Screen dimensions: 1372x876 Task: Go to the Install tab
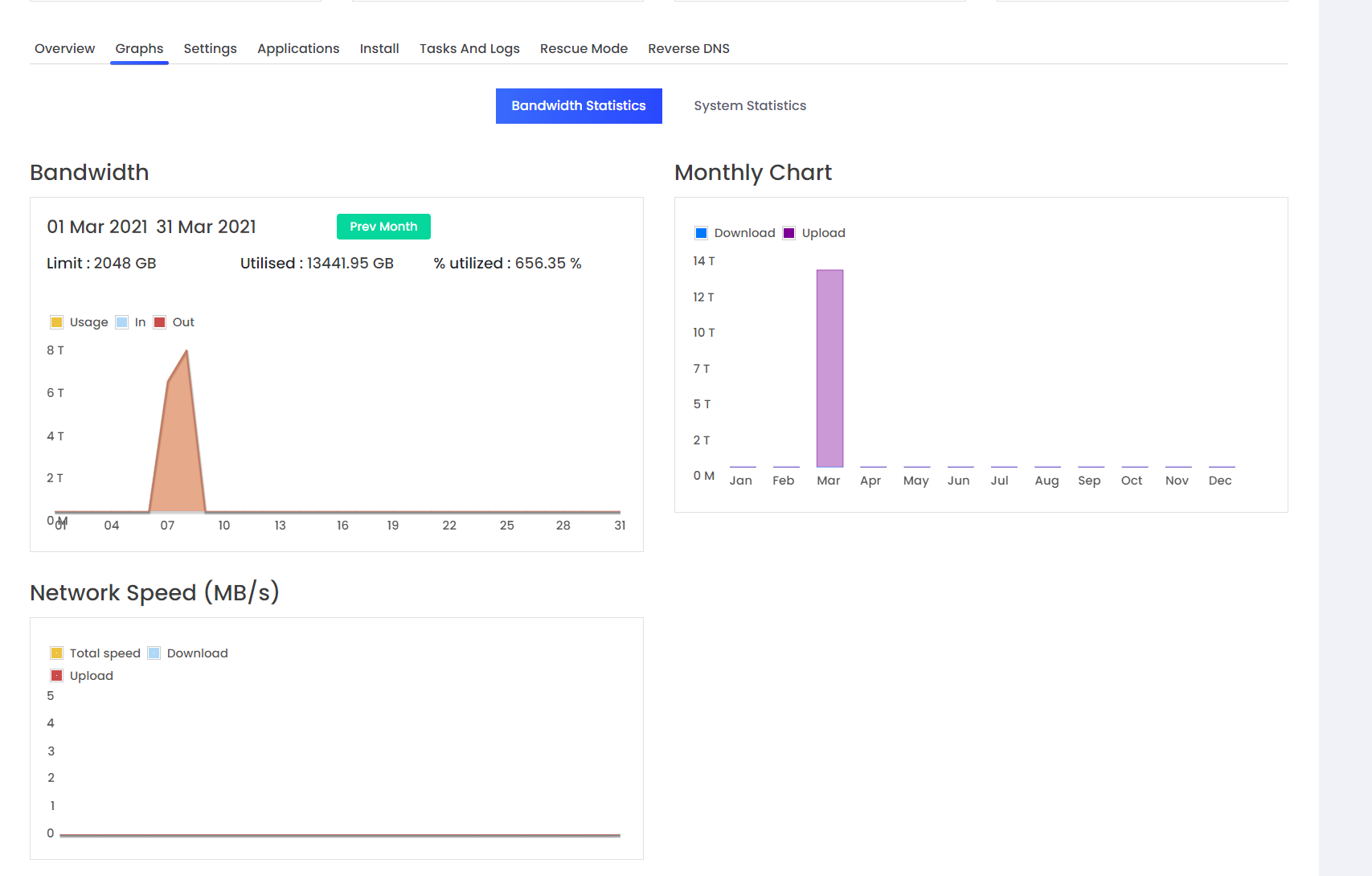[379, 48]
